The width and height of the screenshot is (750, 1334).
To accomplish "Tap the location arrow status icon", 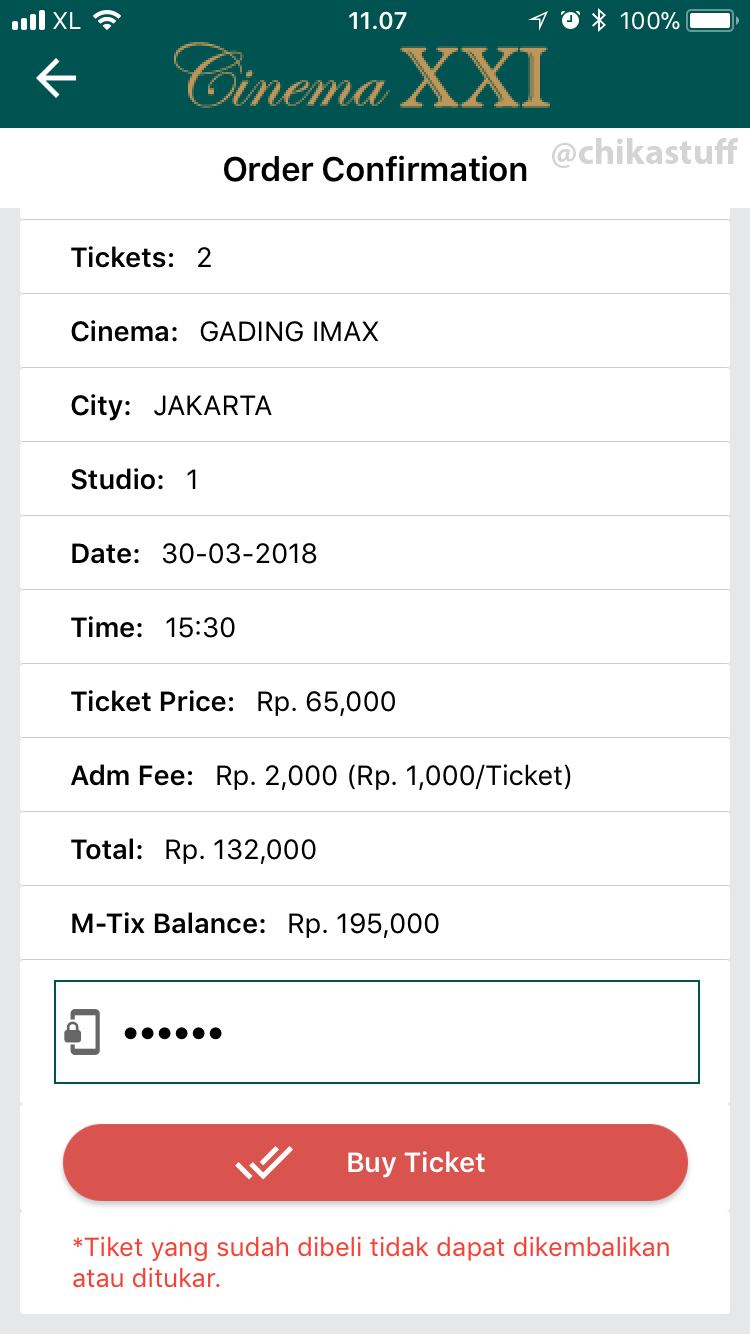I will tap(539, 20).
